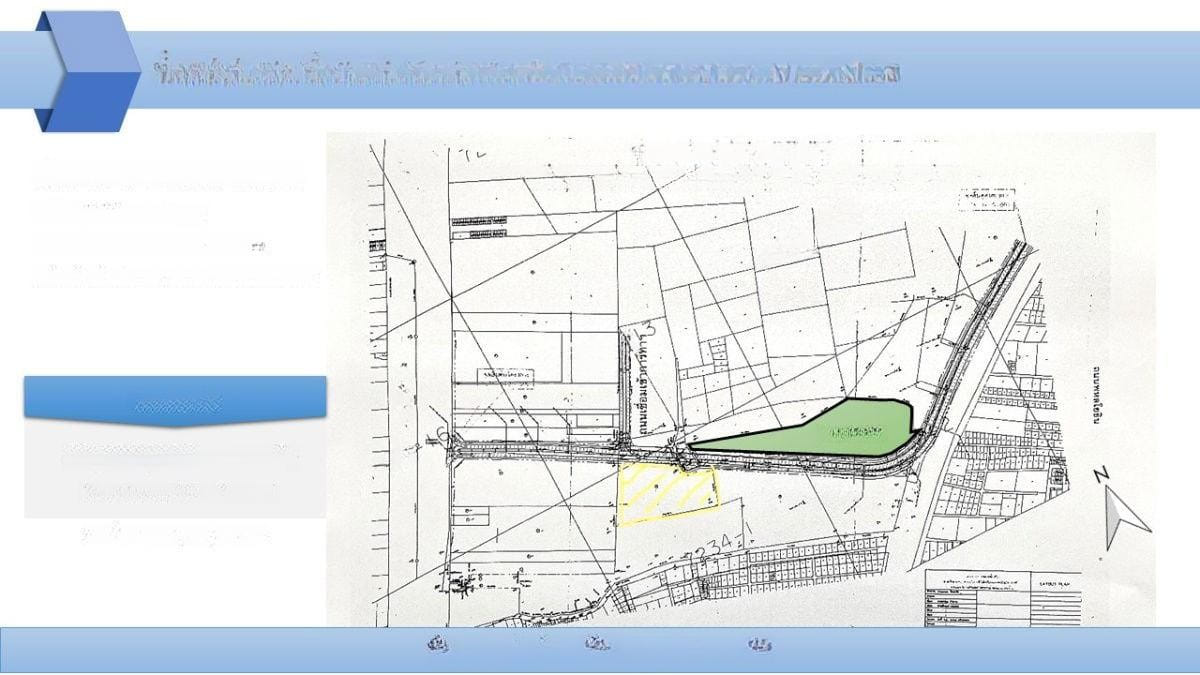Click the slide title text in header banner
This screenshot has width=1200, height=675.
[x=527, y=74]
